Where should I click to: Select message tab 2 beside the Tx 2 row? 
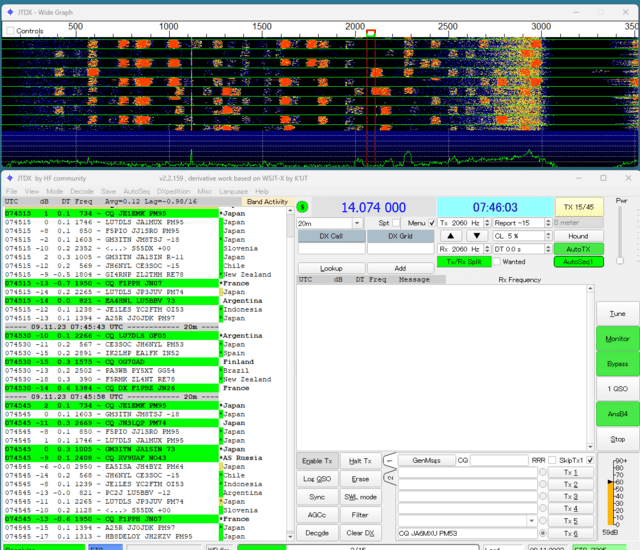(x=390, y=478)
